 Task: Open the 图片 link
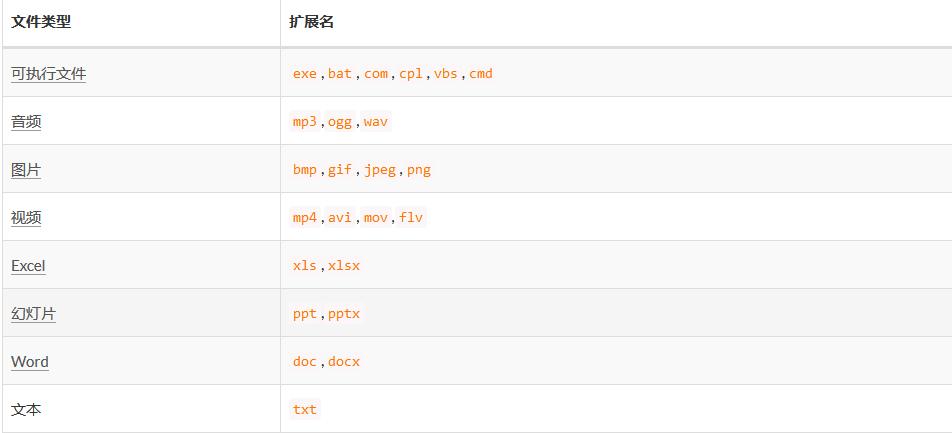pos(26,170)
